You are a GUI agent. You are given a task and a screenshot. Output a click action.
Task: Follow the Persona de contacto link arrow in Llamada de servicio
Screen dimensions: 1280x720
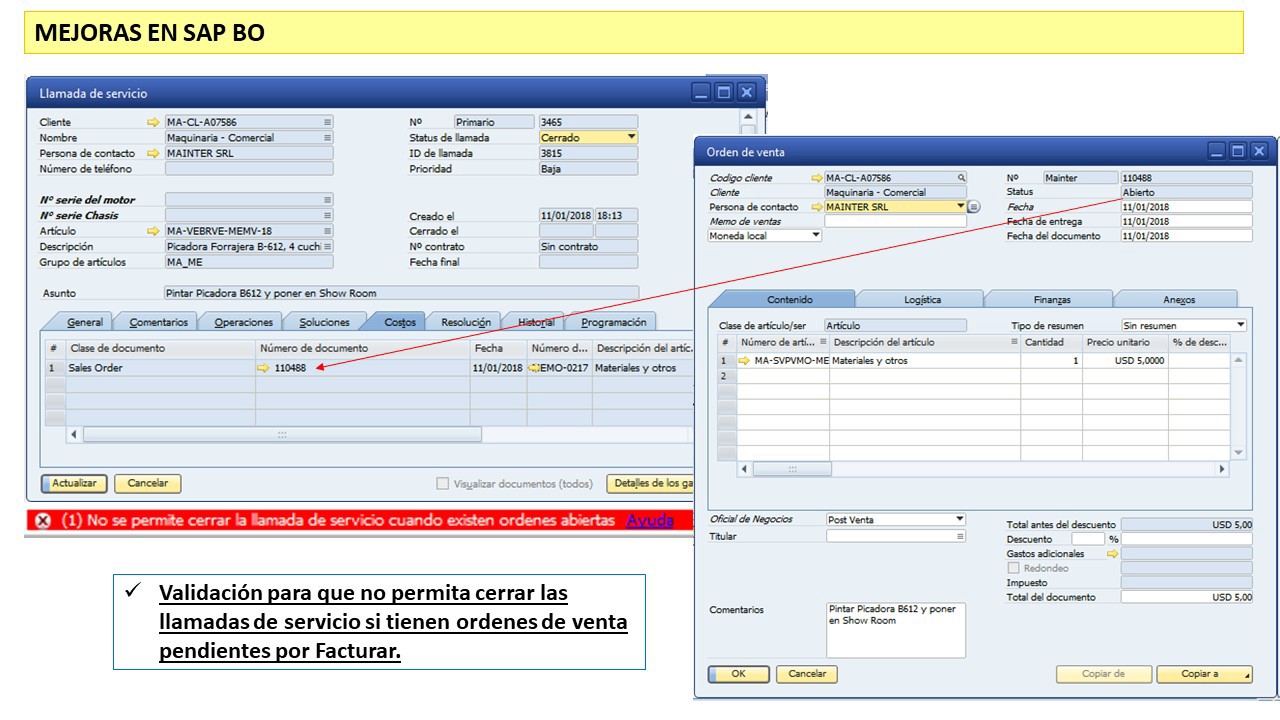(x=153, y=153)
